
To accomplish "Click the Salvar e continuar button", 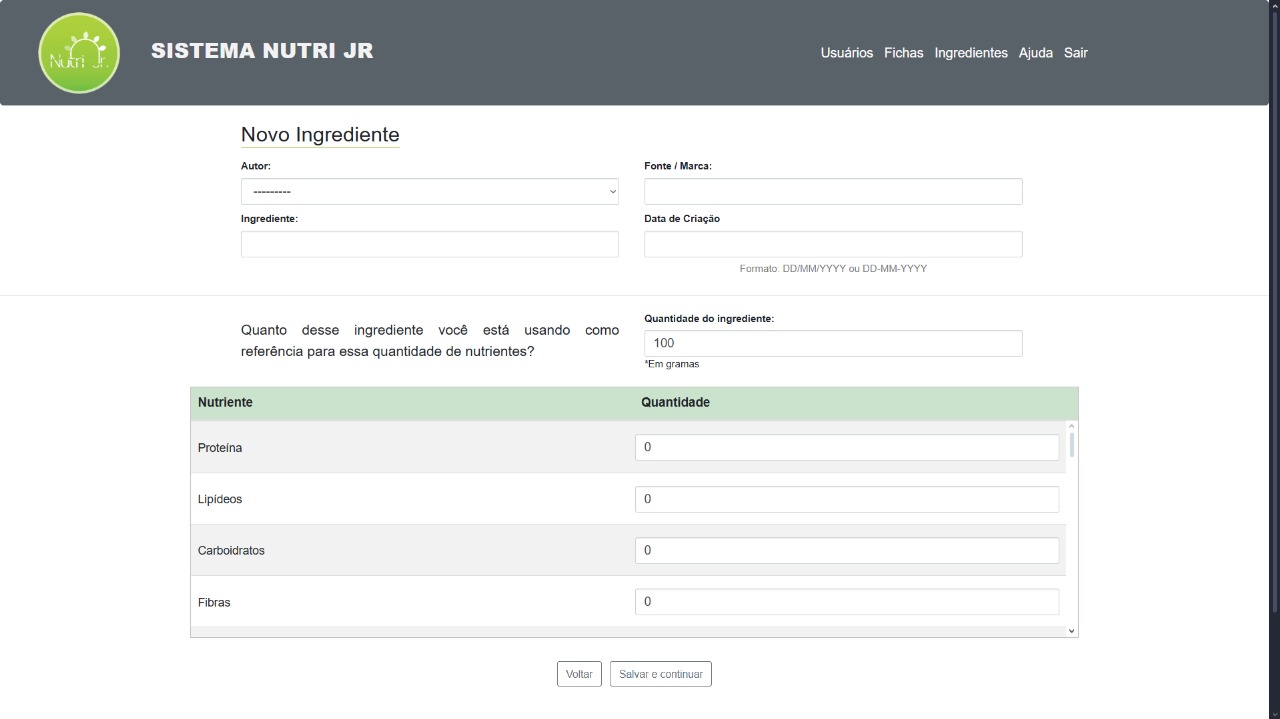I will pyautogui.click(x=660, y=674).
